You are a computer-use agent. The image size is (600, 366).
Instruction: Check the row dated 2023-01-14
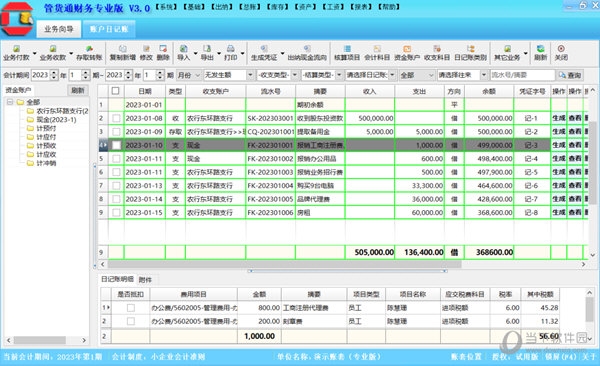[116, 199]
